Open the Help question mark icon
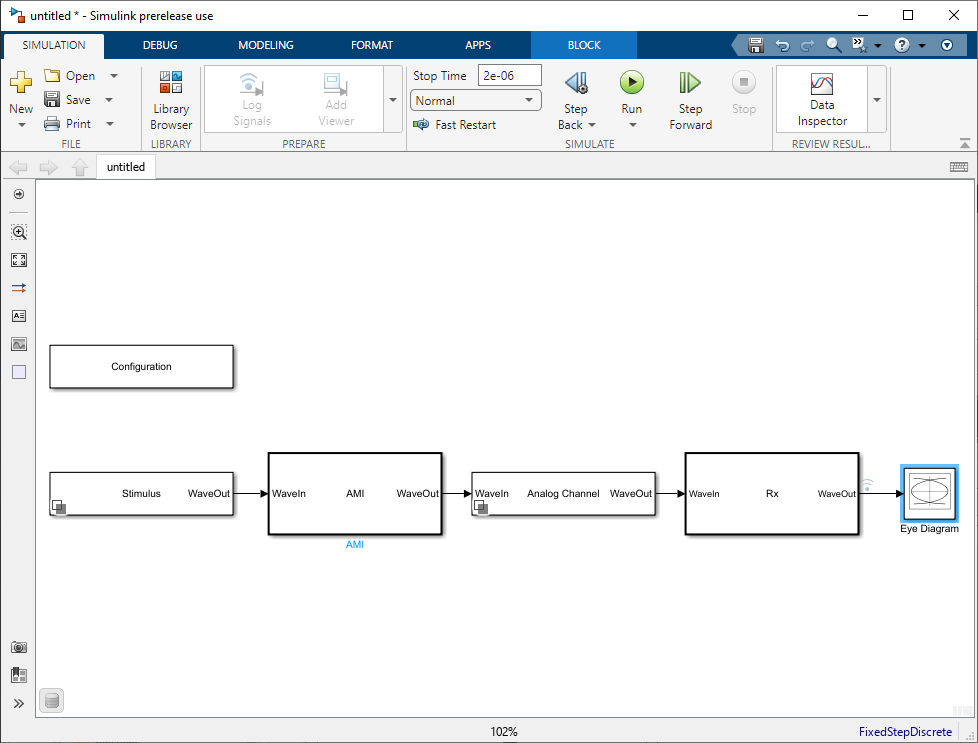The width and height of the screenshot is (978, 743). pyautogui.click(x=902, y=45)
